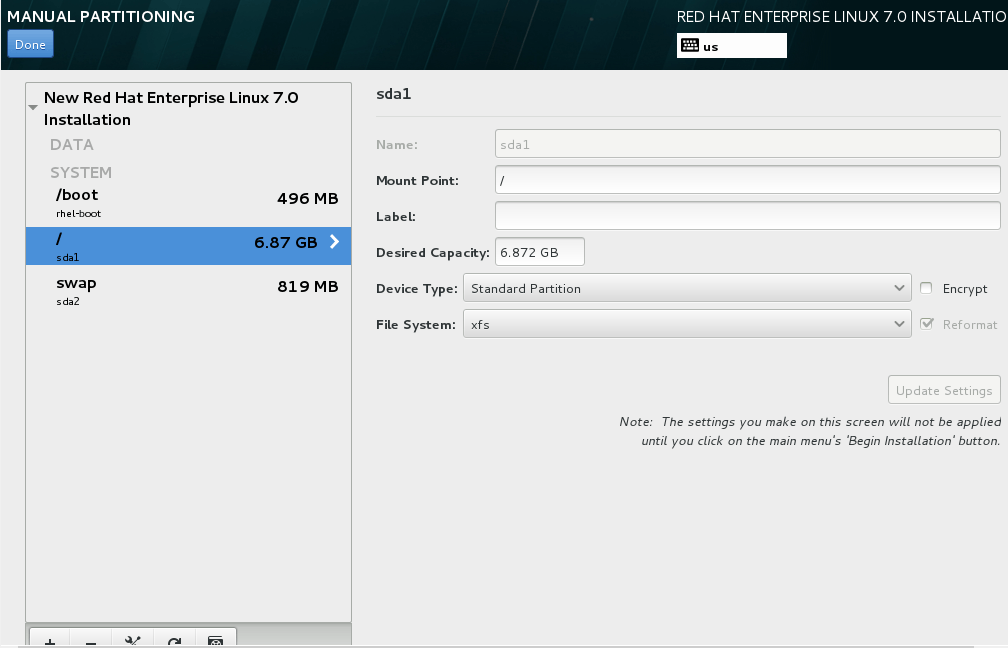Open the Device Type dropdown

pyautogui.click(x=687, y=288)
